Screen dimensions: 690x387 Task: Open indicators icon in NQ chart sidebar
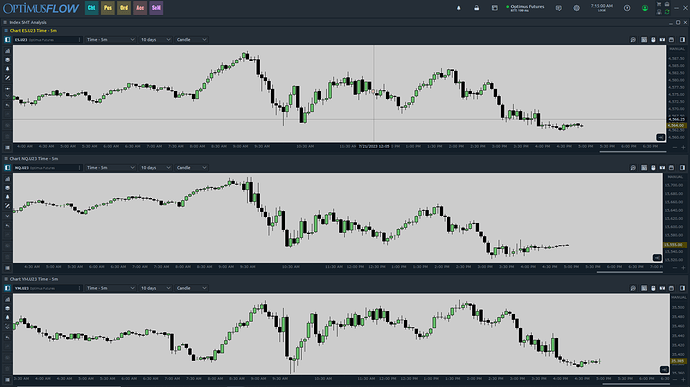tap(7, 179)
